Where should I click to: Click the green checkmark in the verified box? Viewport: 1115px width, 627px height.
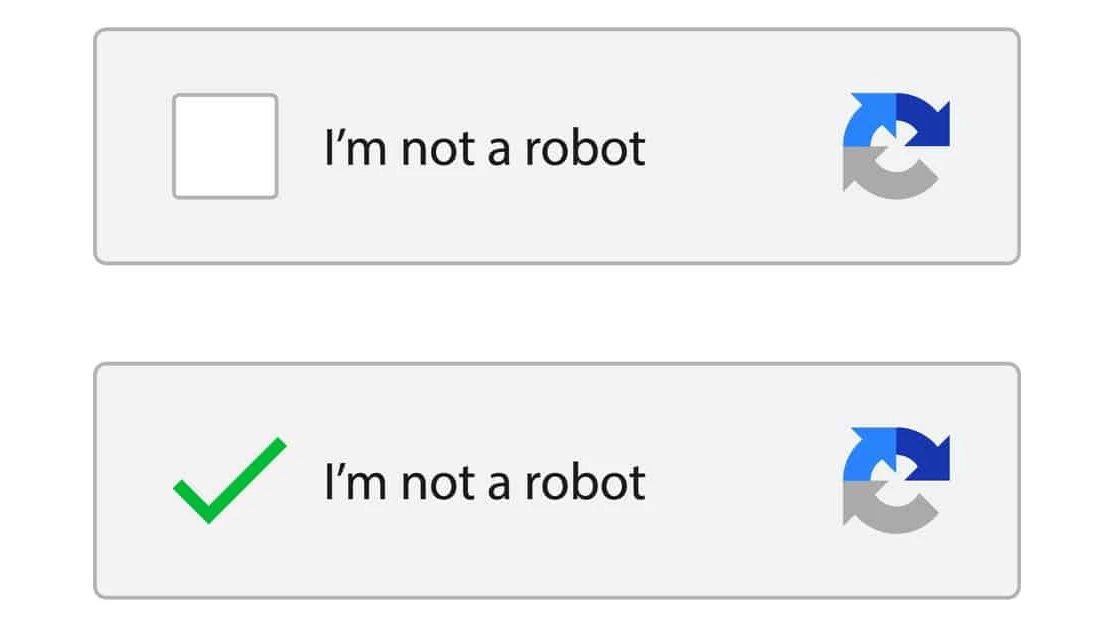coord(228,481)
